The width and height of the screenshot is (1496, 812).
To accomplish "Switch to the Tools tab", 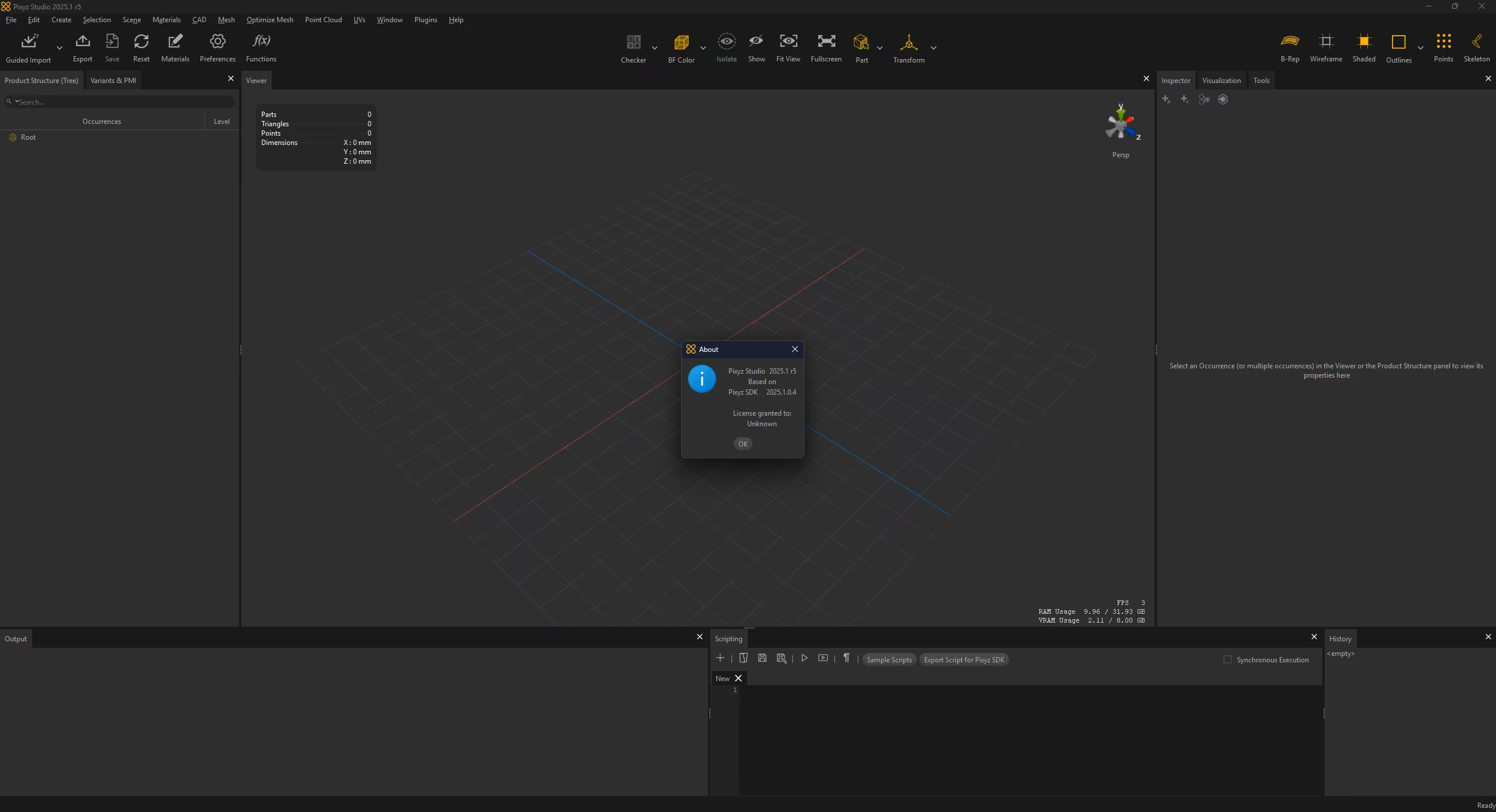I will (1261, 81).
